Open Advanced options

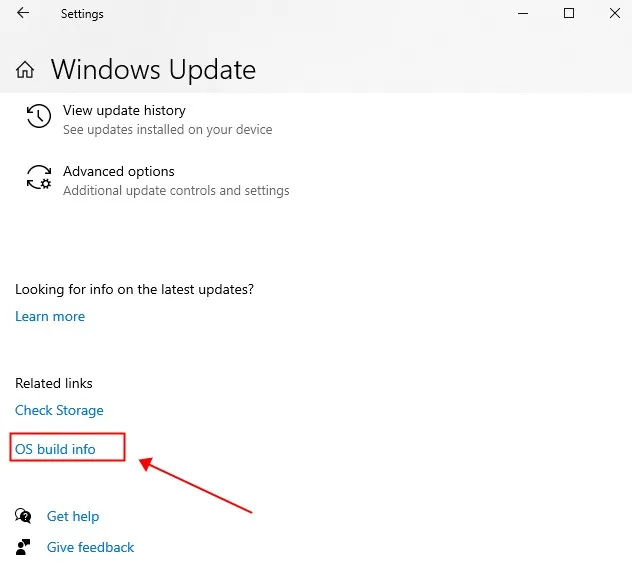118,171
